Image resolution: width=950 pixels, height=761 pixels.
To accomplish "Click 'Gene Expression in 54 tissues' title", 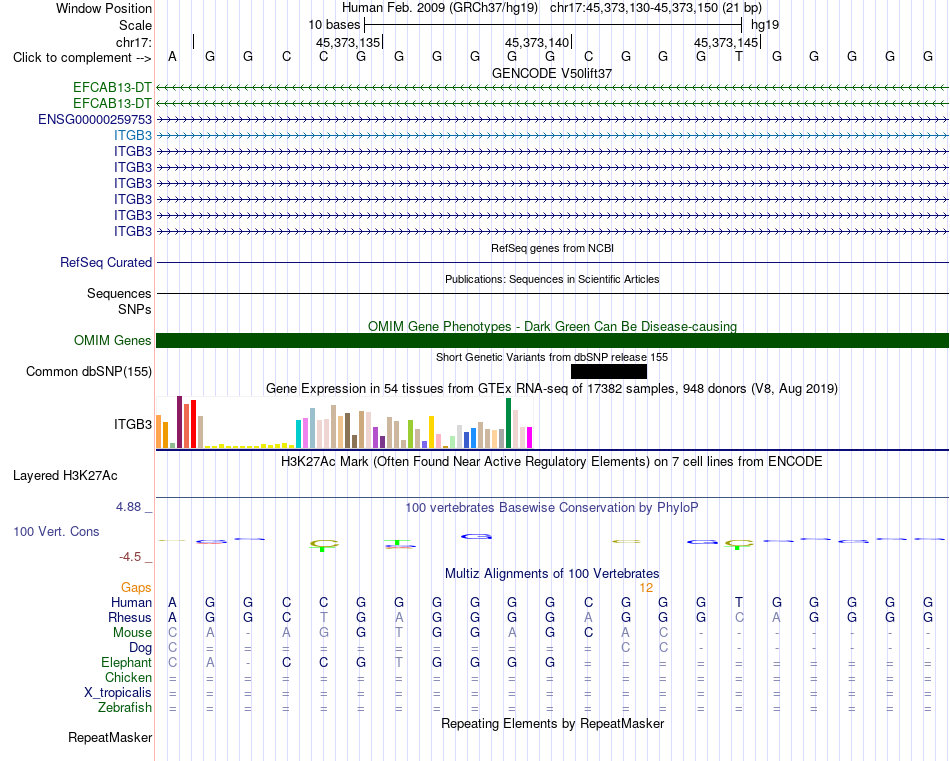I will [552, 388].
